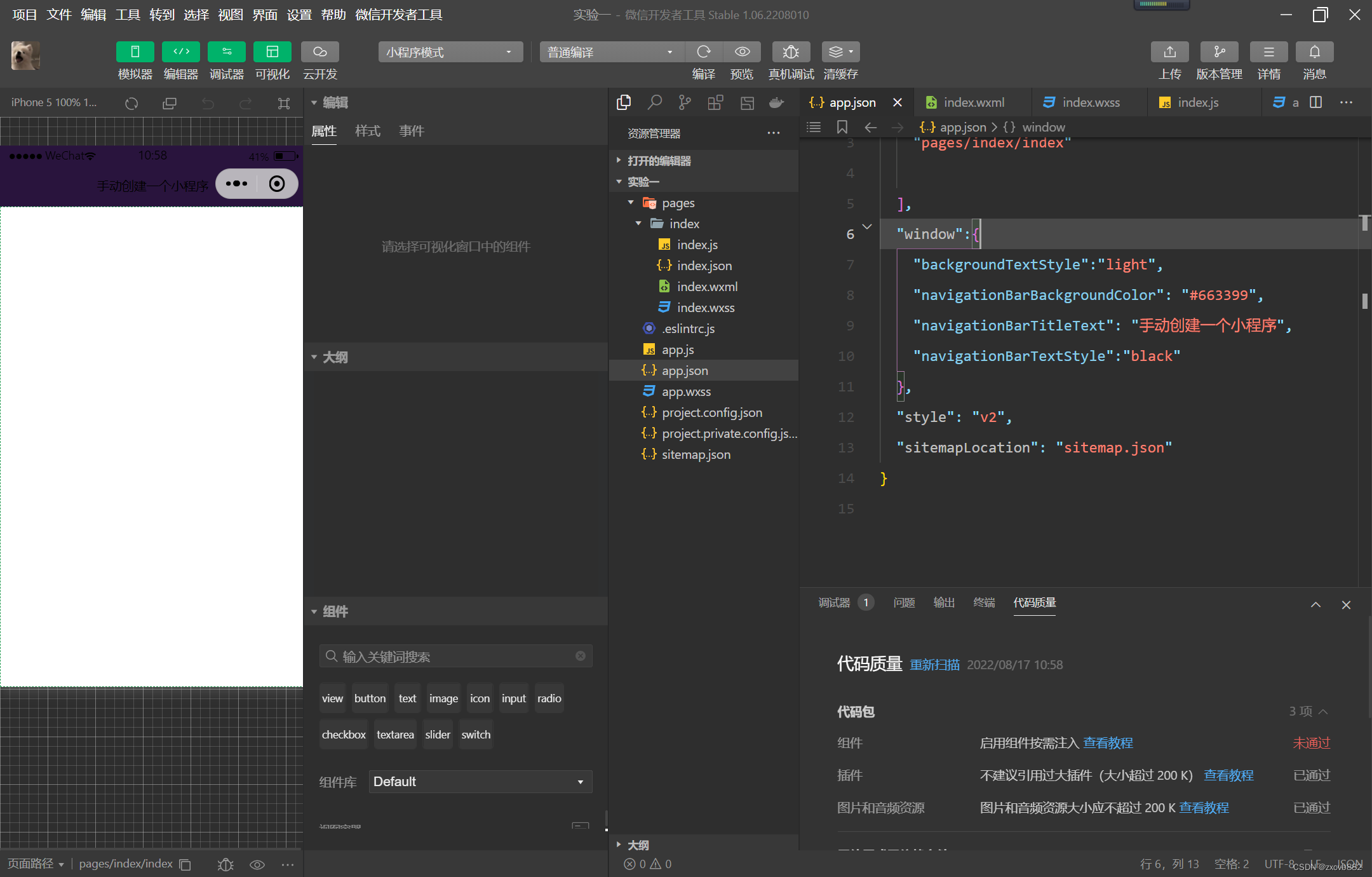Click the component keyword search field
Screen dimensions: 1372x877
point(456,656)
